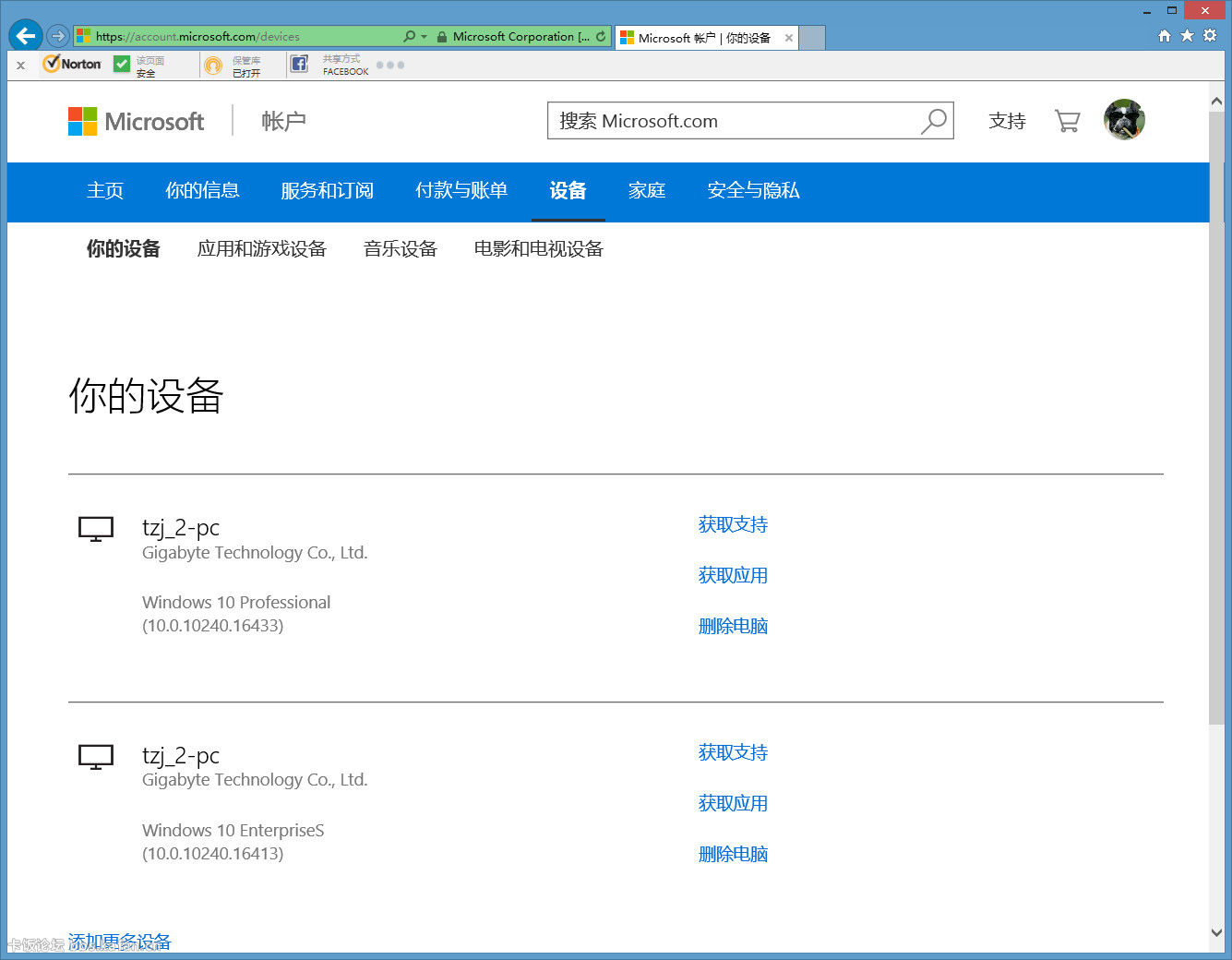Open the Norton toolbar more-options dots
This screenshot has width=1232, height=960.
click(390, 65)
